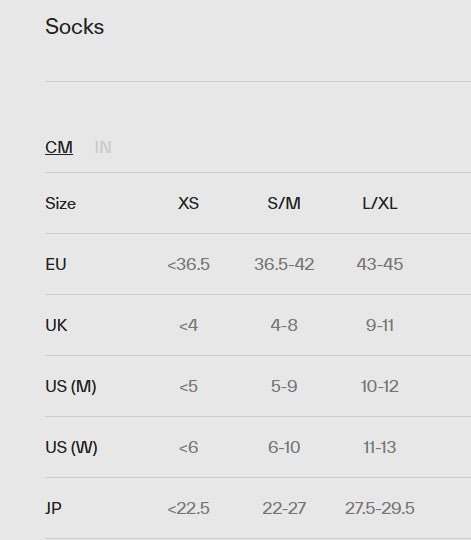Click the Size row label
The image size is (471, 540).
pos(61,203)
